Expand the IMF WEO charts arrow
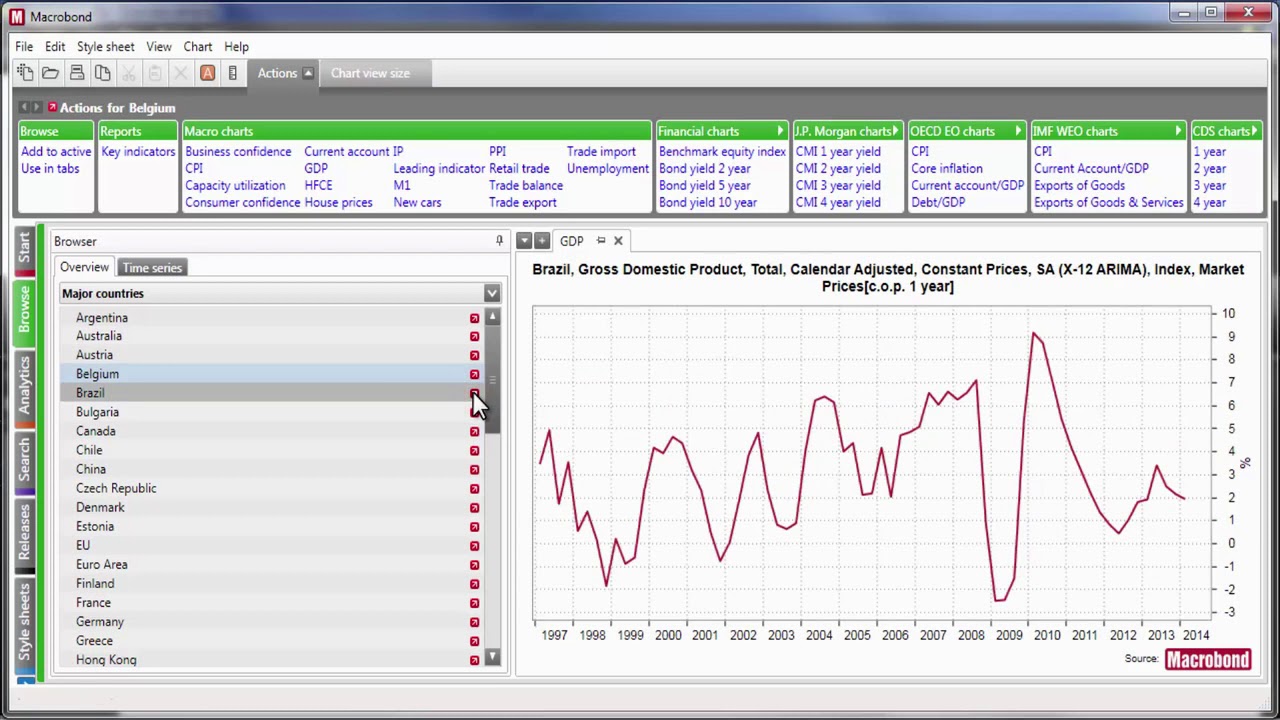This screenshot has width=1280, height=720. click(1178, 131)
